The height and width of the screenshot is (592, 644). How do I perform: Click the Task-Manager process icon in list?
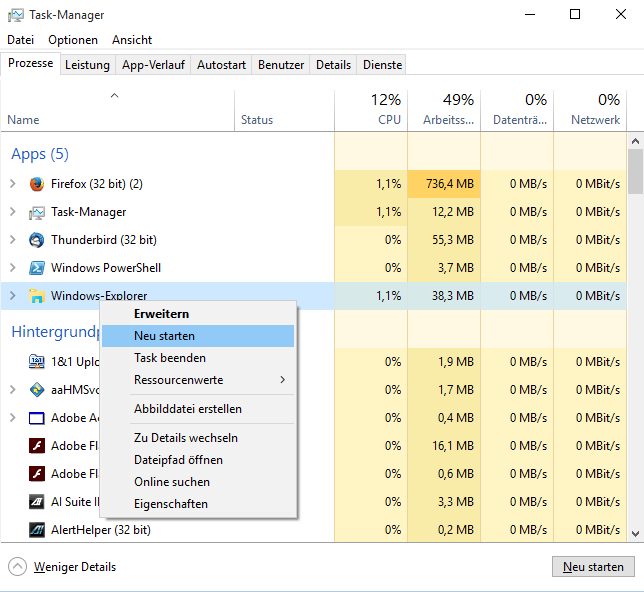pyautogui.click(x=37, y=212)
